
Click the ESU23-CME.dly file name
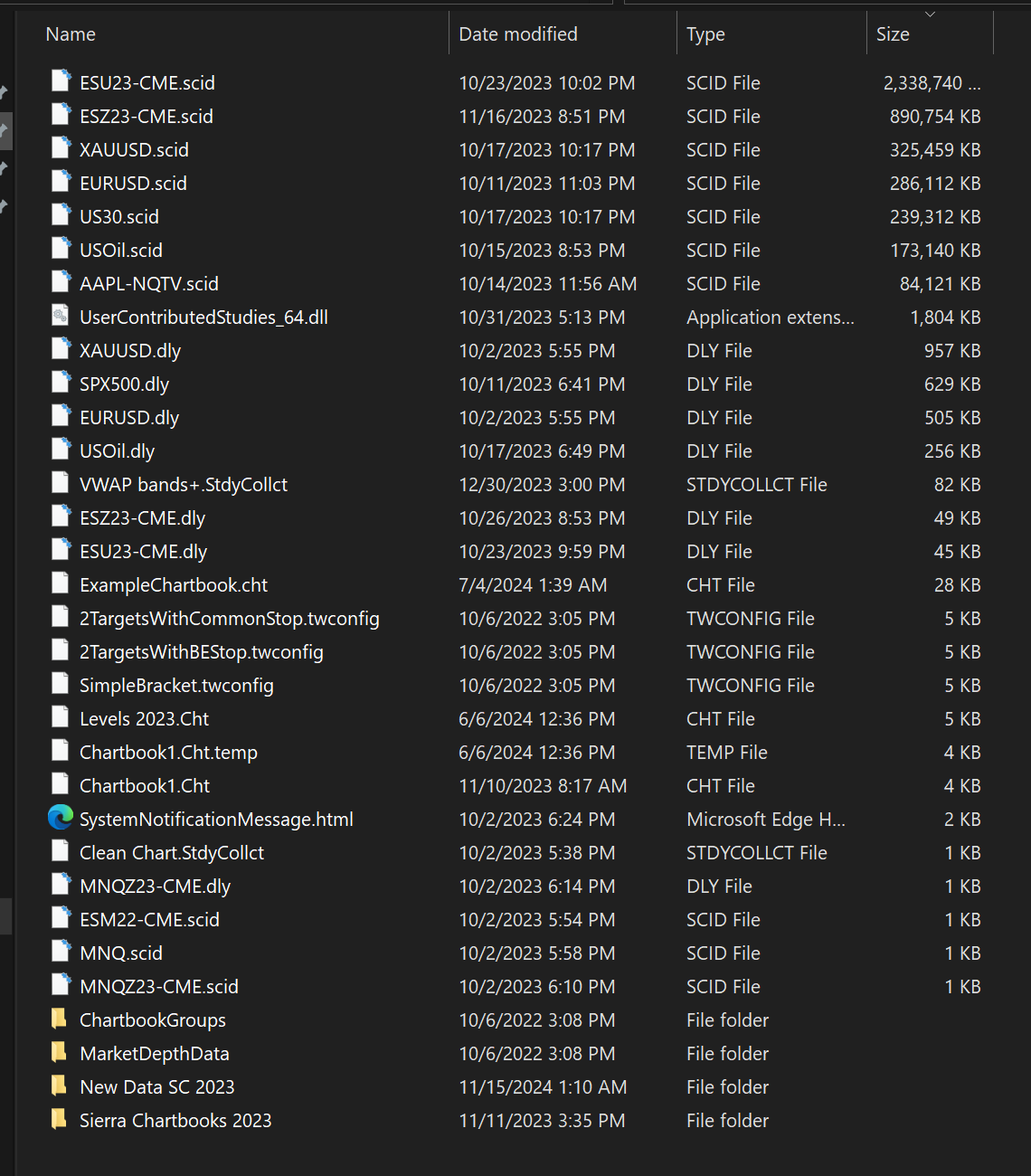tap(144, 552)
